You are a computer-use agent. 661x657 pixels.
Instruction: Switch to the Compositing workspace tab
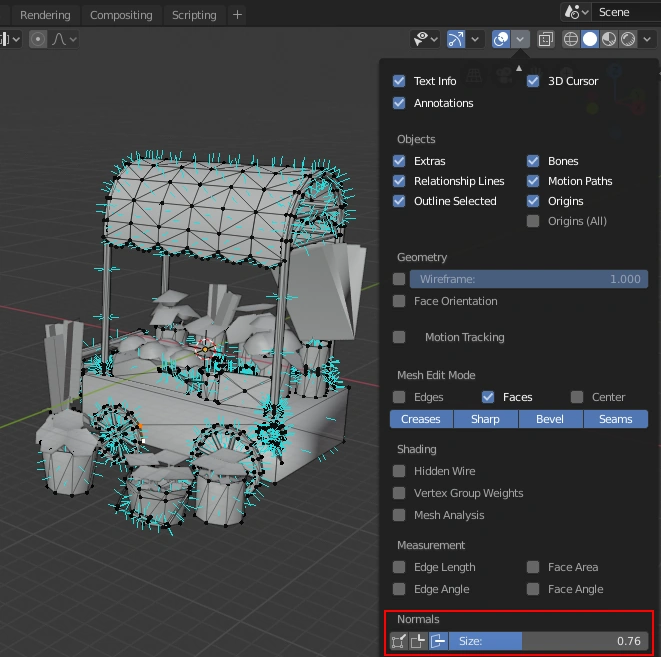coord(121,15)
